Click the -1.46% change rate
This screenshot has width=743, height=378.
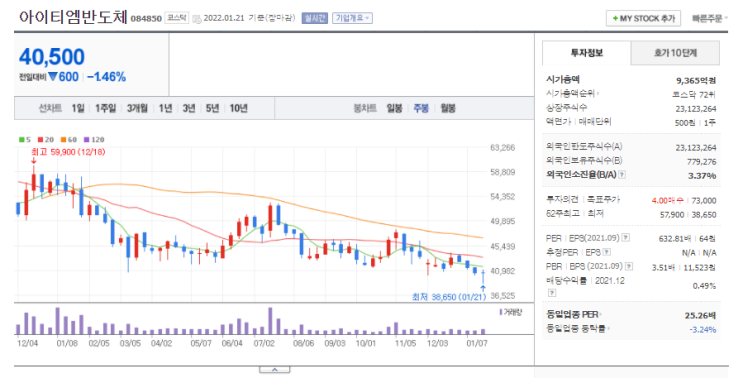pos(107,77)
